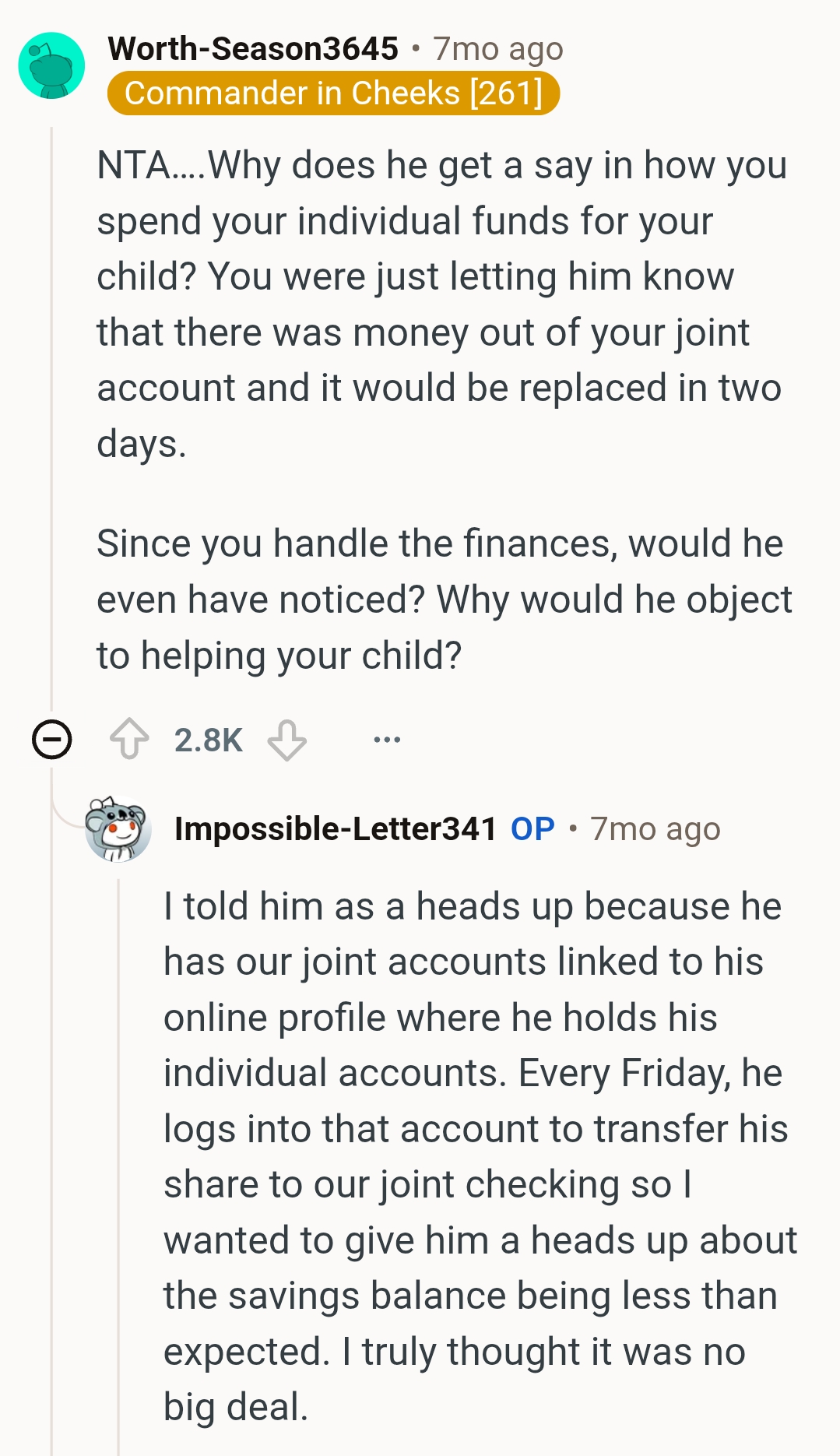Tap the Commander in Cheeks [261] flair
The height and width of the screenshot is (1456, 840).
pos(333,93)
